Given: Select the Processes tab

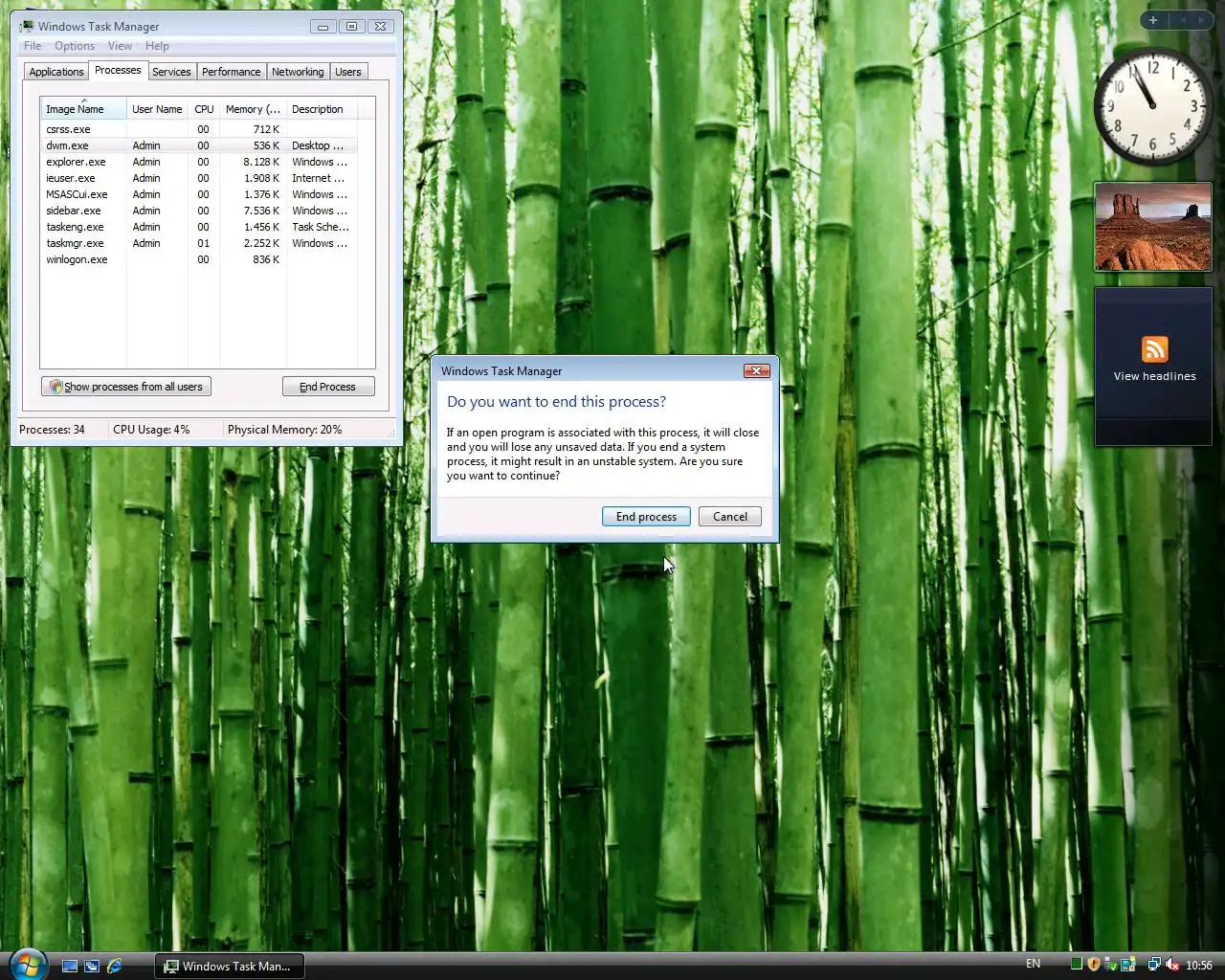Looking at the screenshot, I should click(118, 70).
